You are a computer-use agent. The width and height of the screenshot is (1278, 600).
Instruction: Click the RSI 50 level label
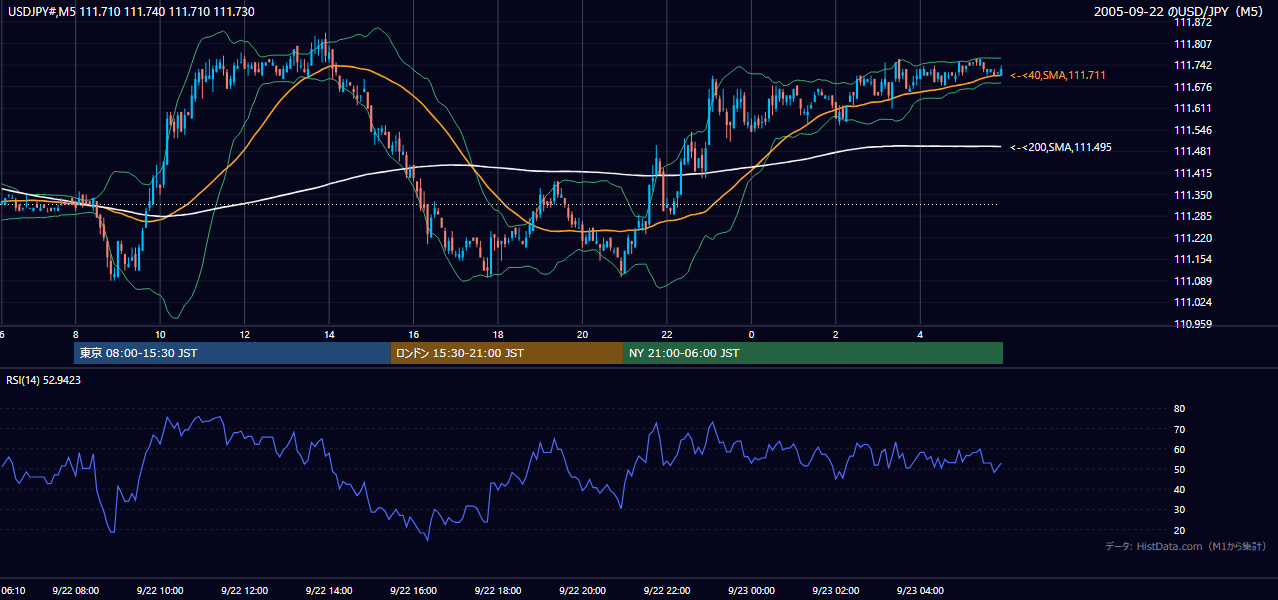pos(1180,469)
